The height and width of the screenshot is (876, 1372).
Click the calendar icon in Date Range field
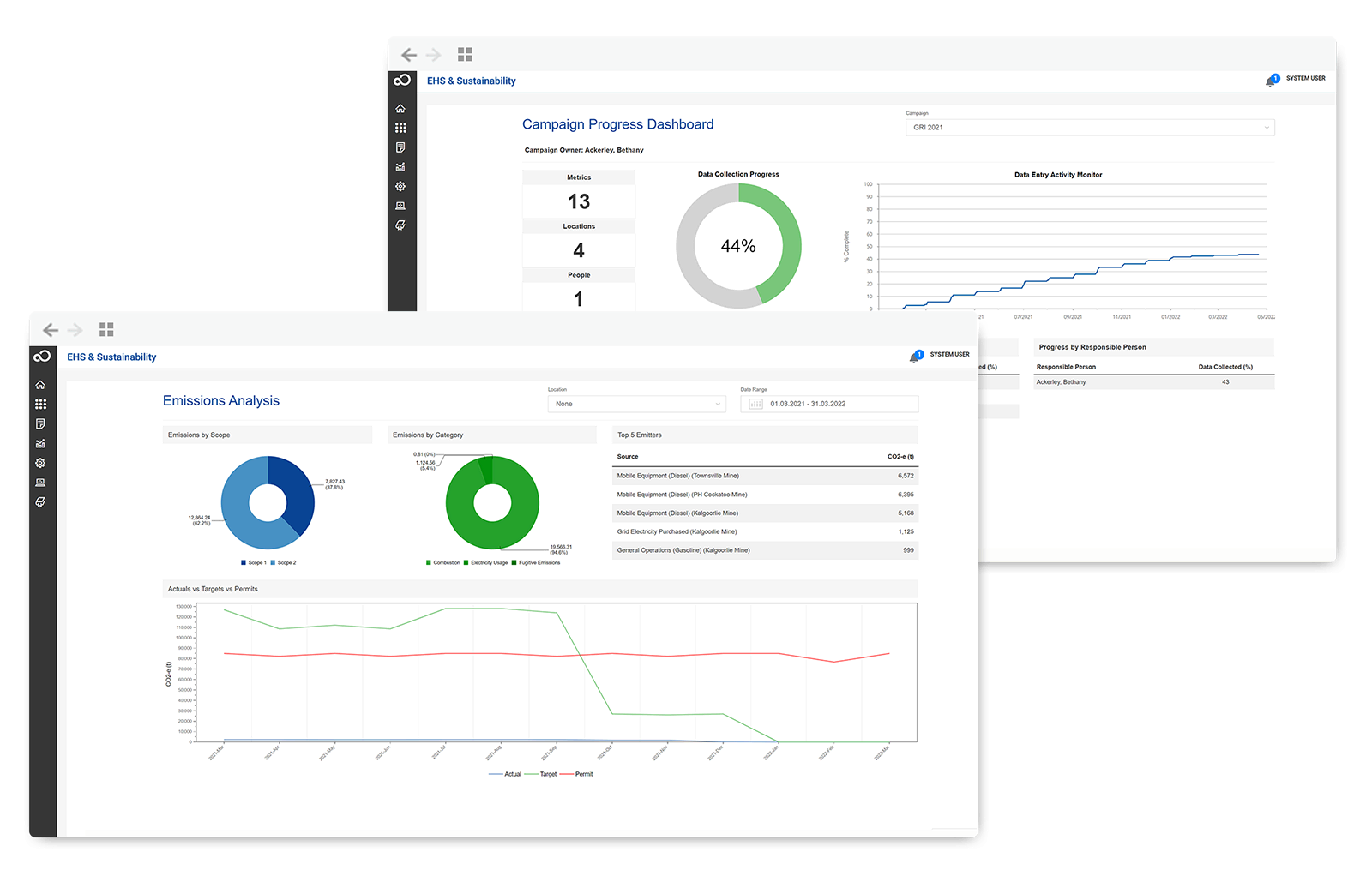755,404
